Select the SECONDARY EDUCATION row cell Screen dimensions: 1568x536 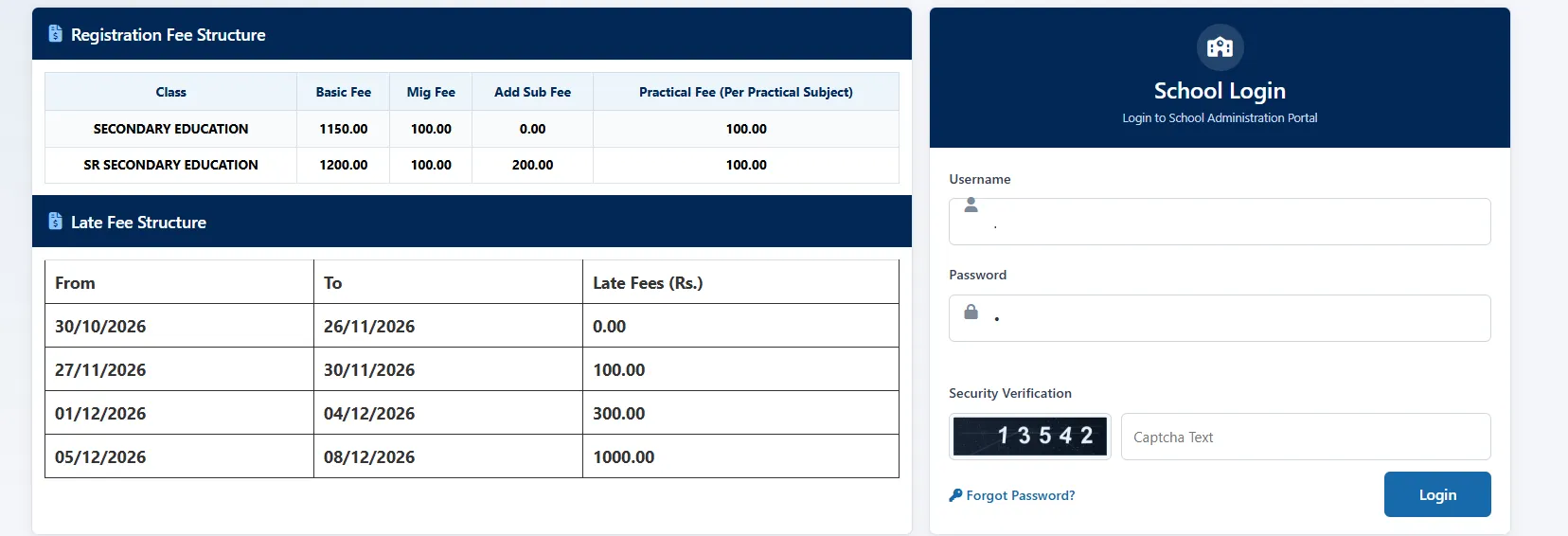[x=170, y=129]
